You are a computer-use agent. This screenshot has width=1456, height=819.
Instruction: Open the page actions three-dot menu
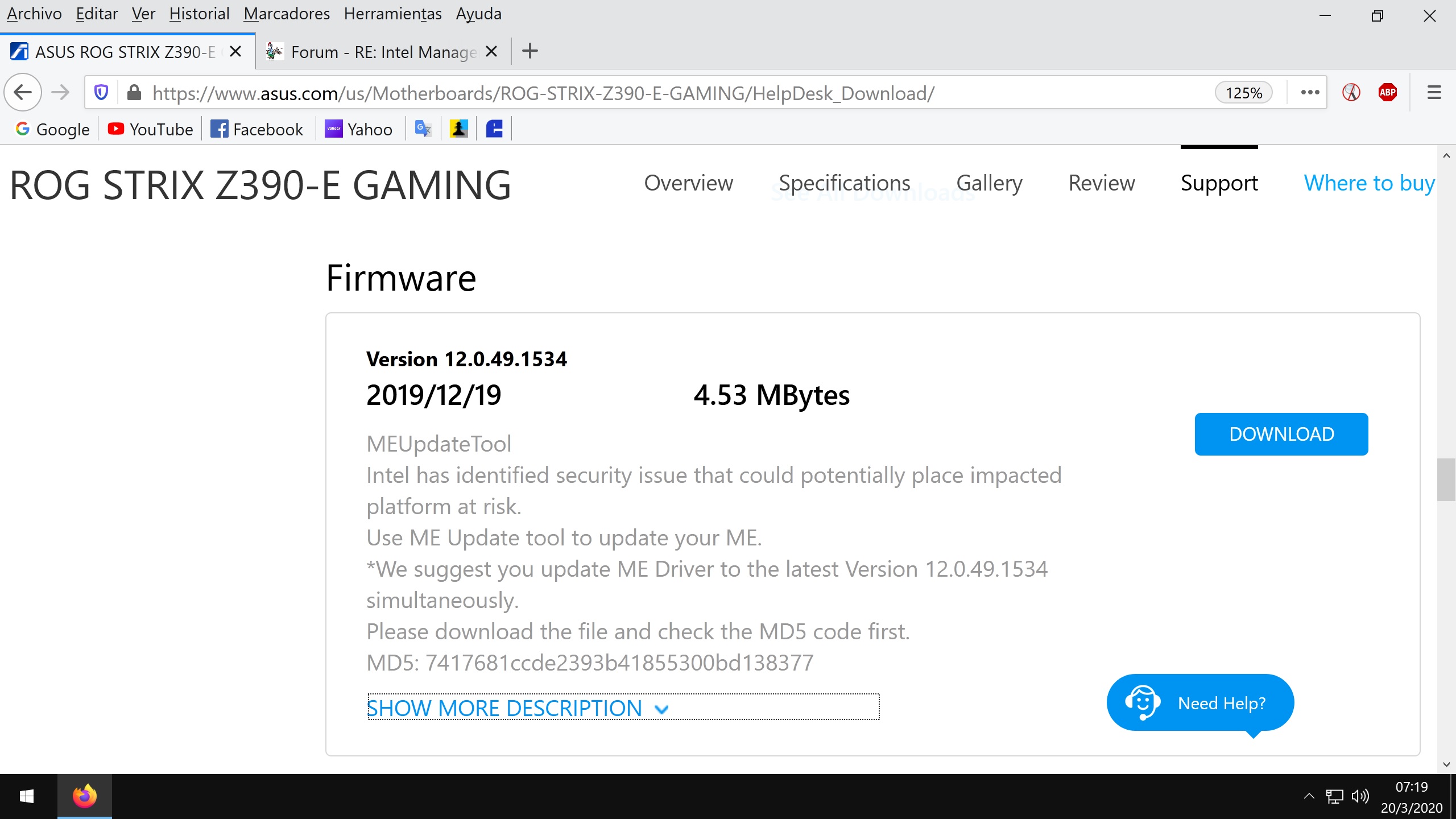coord(1310,92)
